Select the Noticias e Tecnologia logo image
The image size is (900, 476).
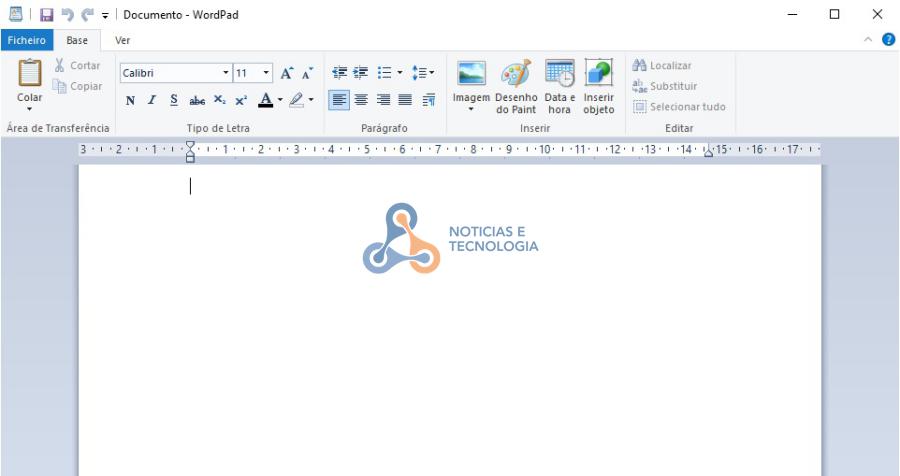451,238
